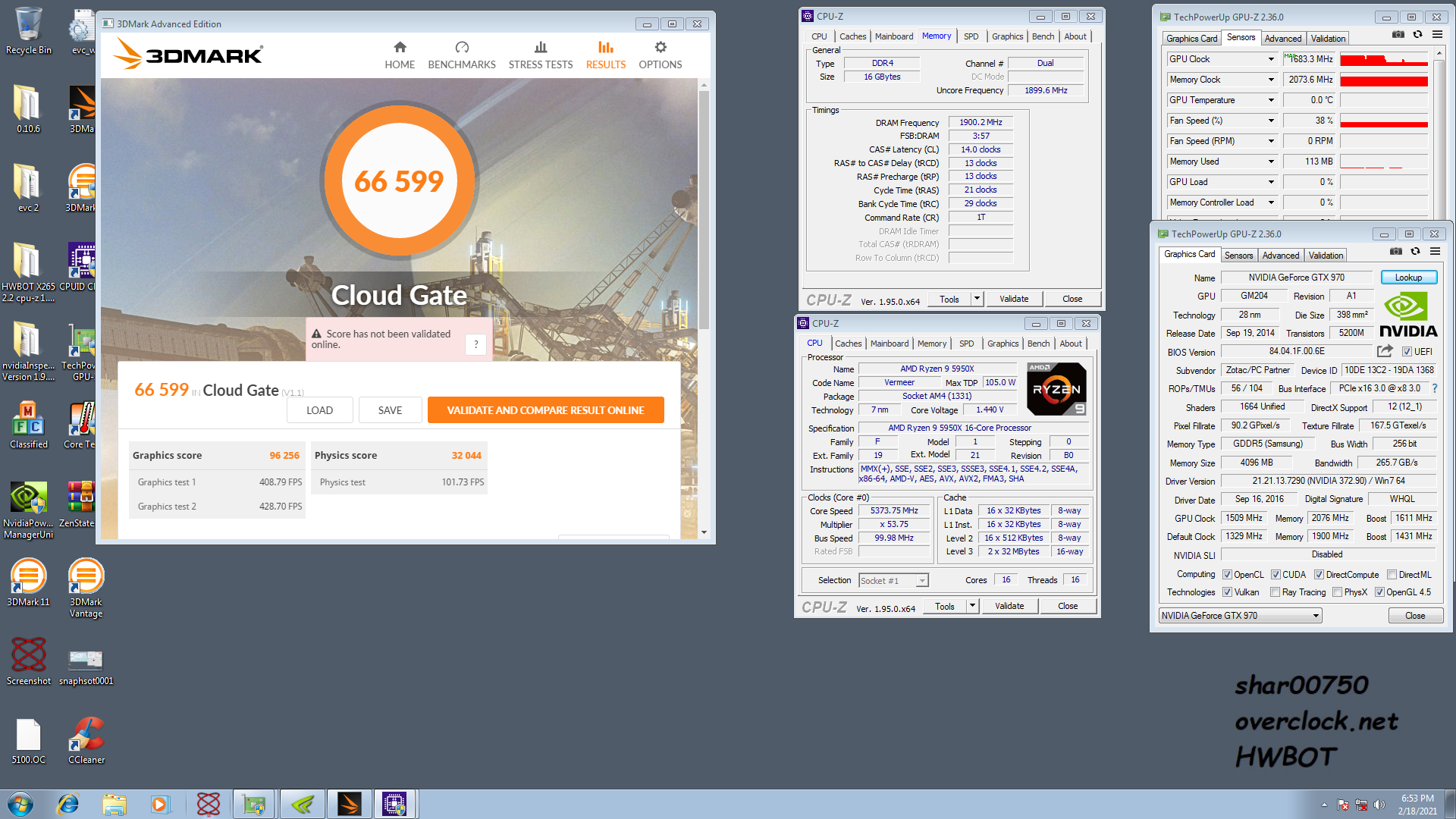Open Memory Clock sensor dropdown
Viewport: 1456px width, 819px height.
(x=1271, y=80)
